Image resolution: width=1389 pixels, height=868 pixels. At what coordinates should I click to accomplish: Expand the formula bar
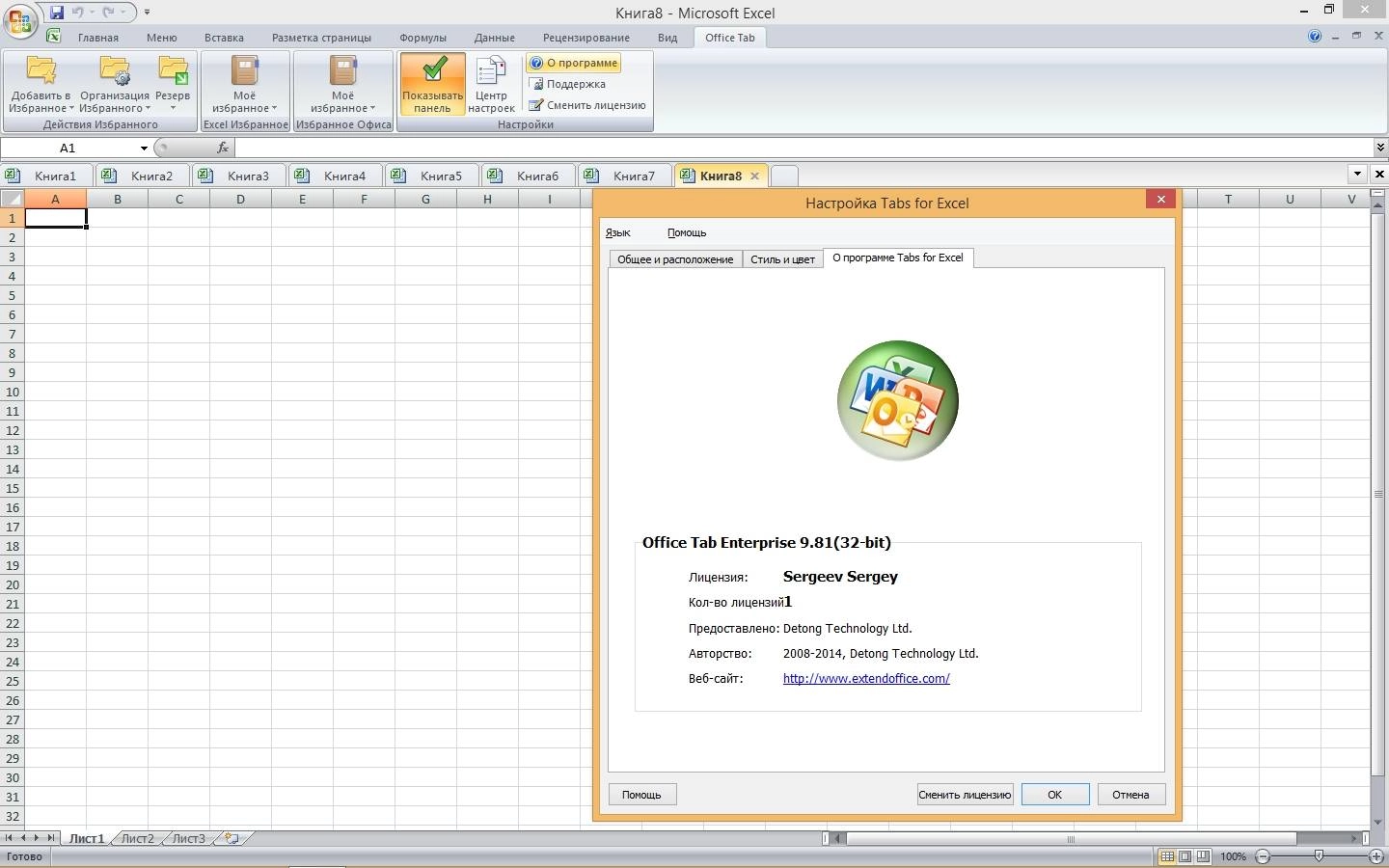coord(1380,148)
